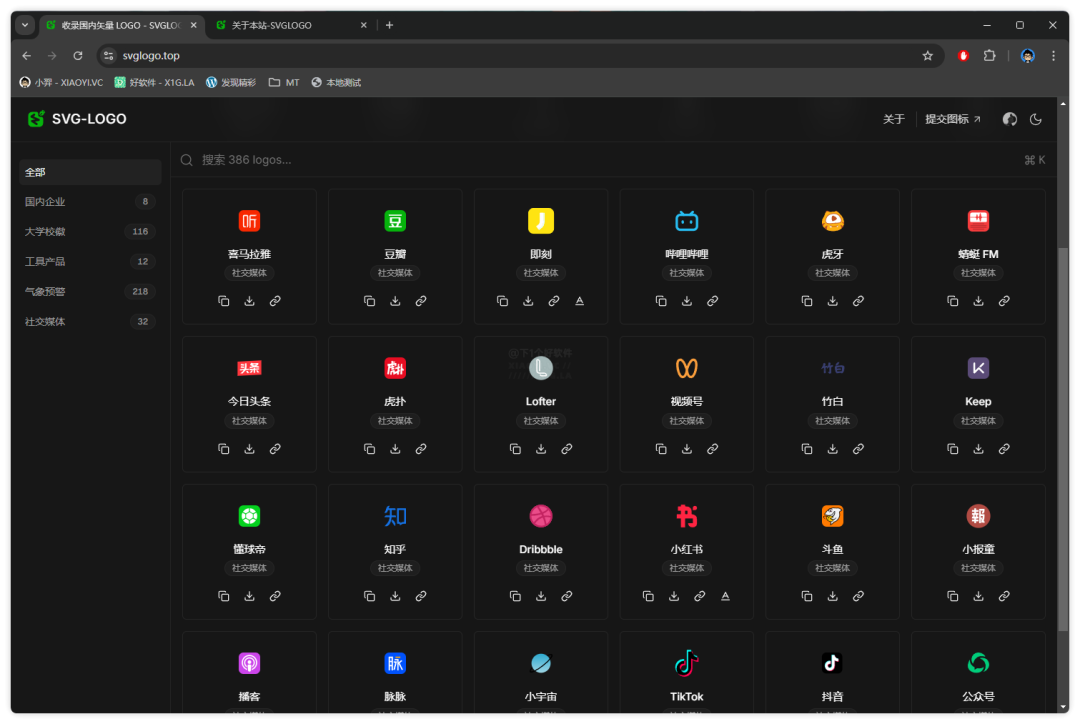Copy the 虎扑 logo SVG
1080x724 pixels.
[x=370, y=449]
